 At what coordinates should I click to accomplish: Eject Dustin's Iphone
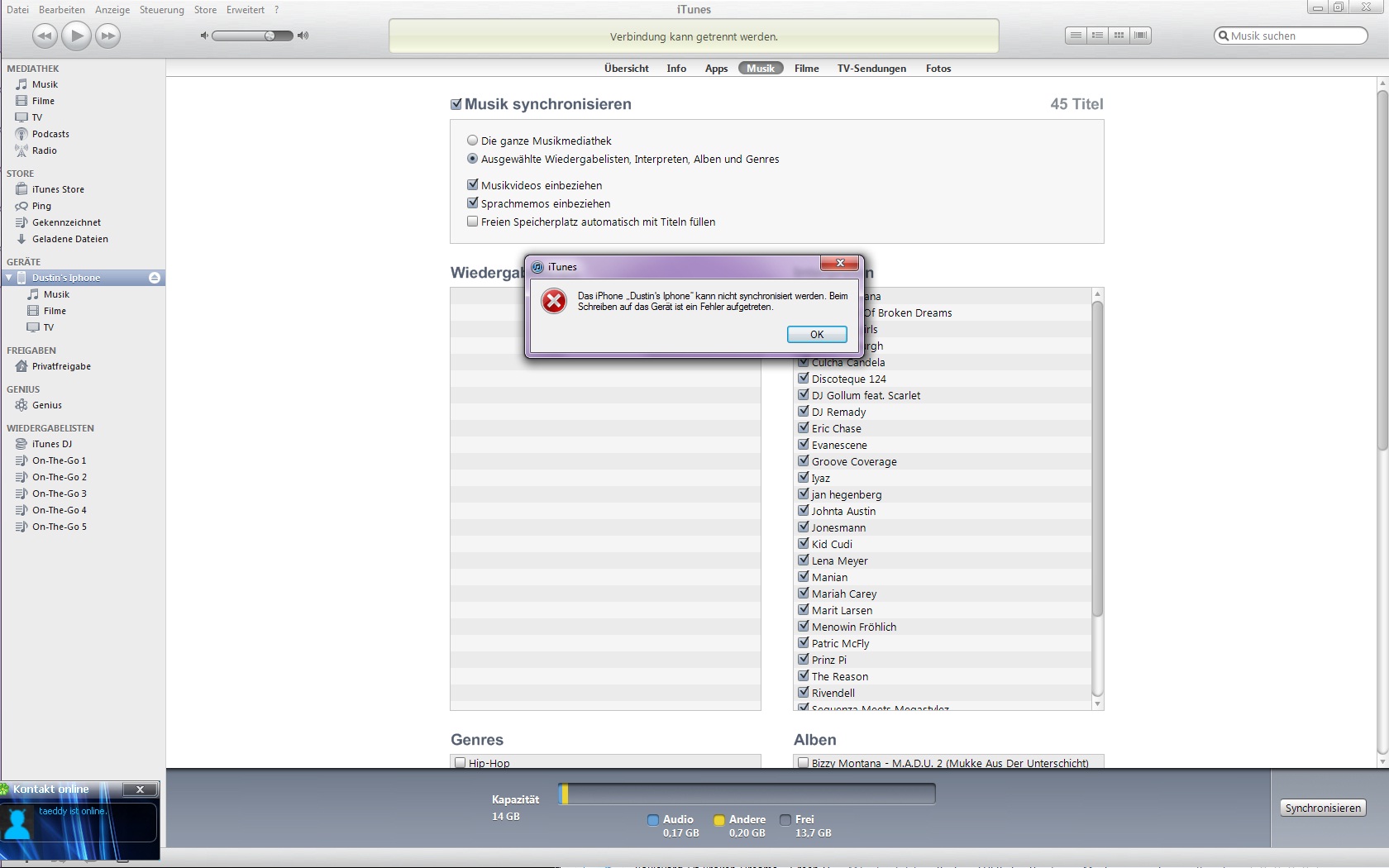[x=154, y=278]
